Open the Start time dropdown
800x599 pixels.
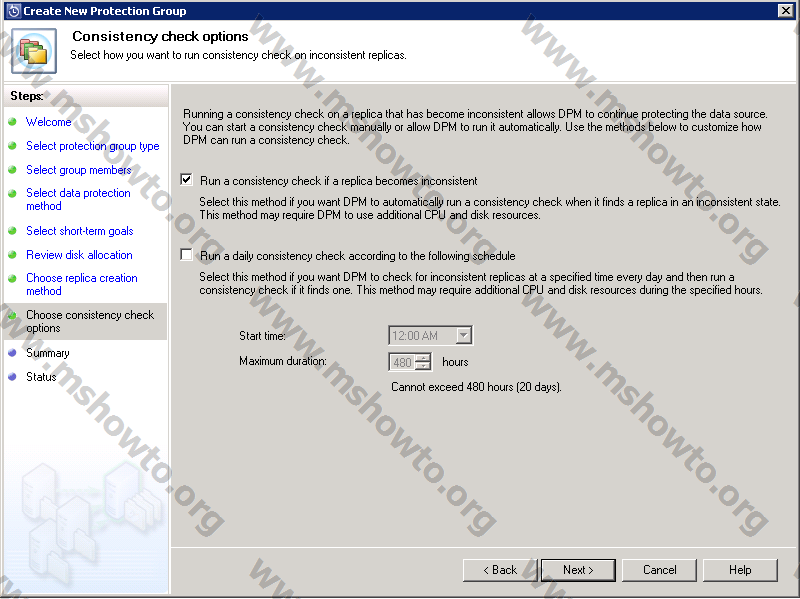pyautogui.click(x=463, y=336)
